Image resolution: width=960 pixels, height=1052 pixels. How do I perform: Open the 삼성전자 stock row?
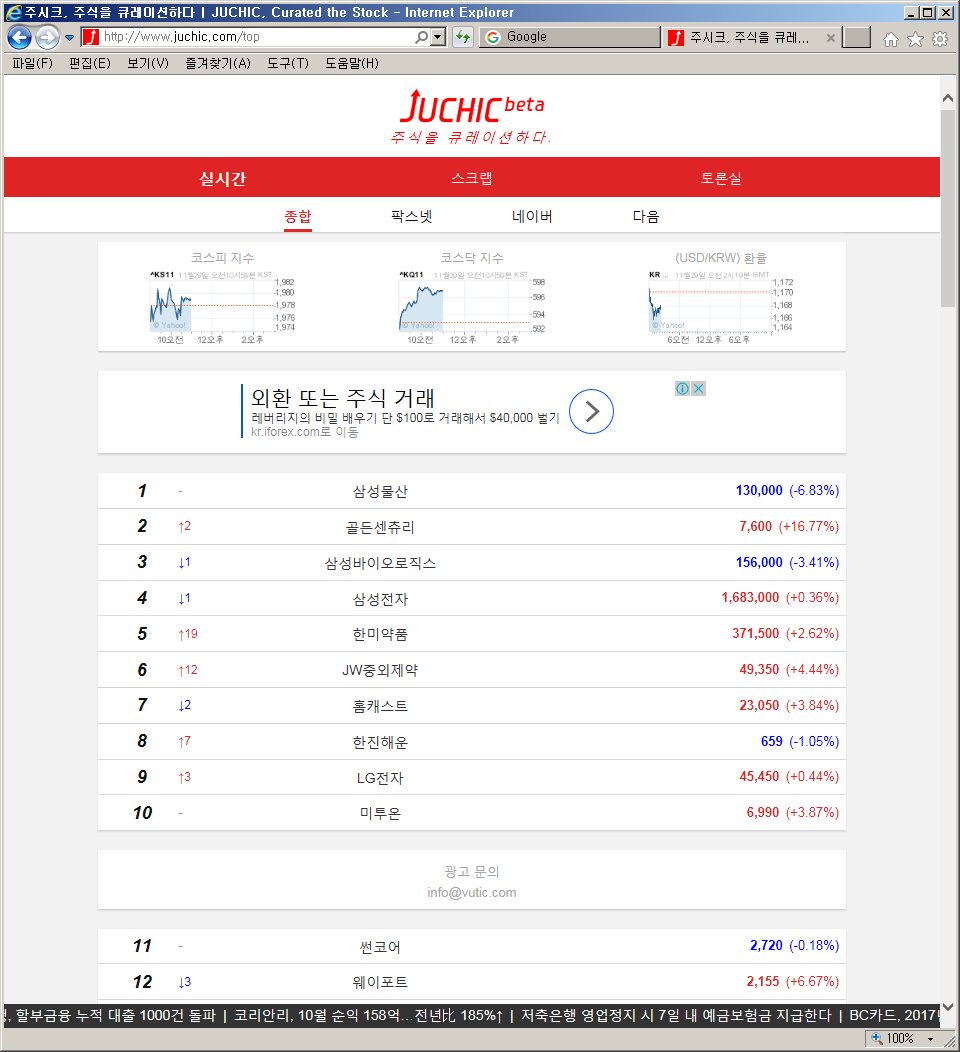coord(472,598)
